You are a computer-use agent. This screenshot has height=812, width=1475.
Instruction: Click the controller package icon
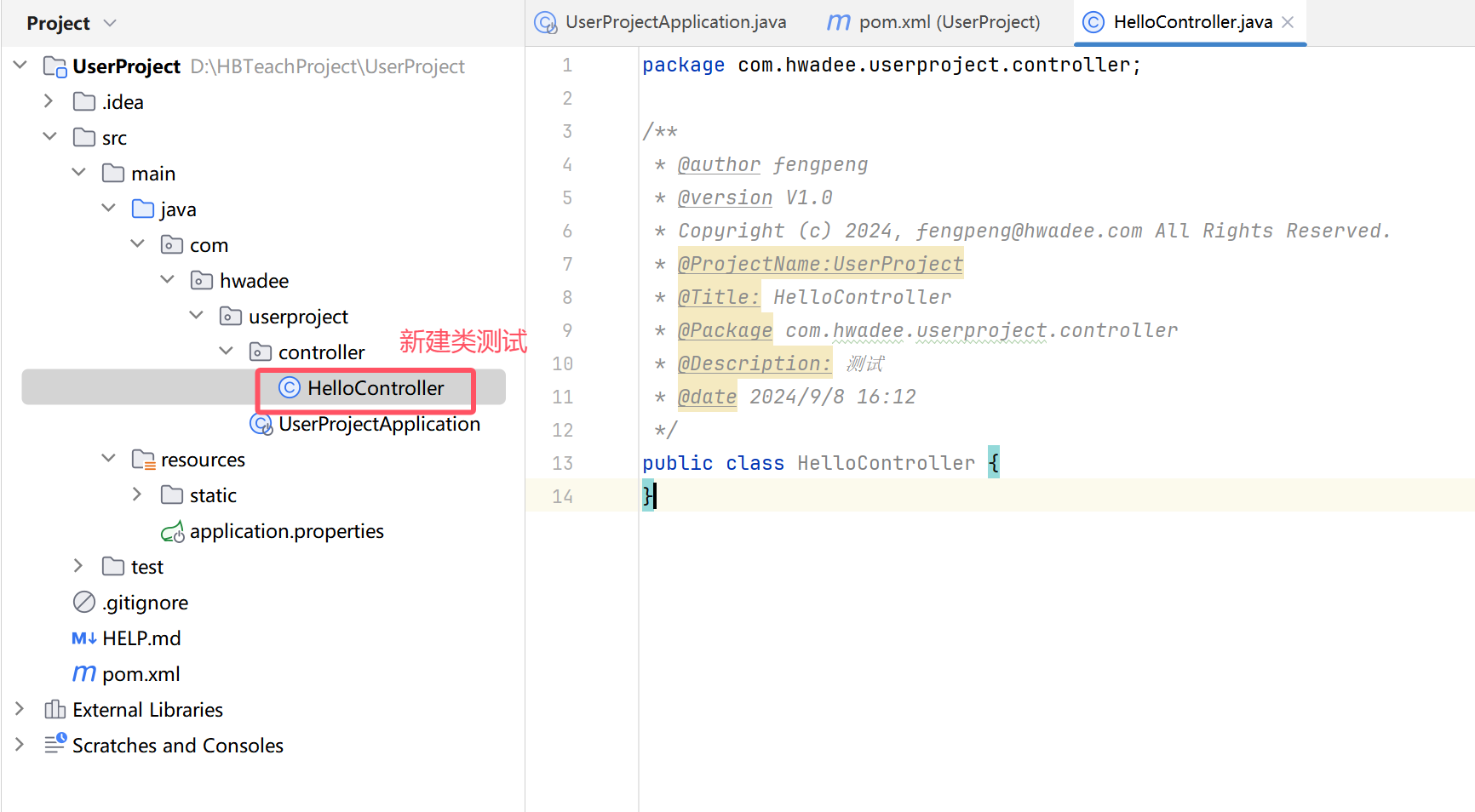coord(261,352)
